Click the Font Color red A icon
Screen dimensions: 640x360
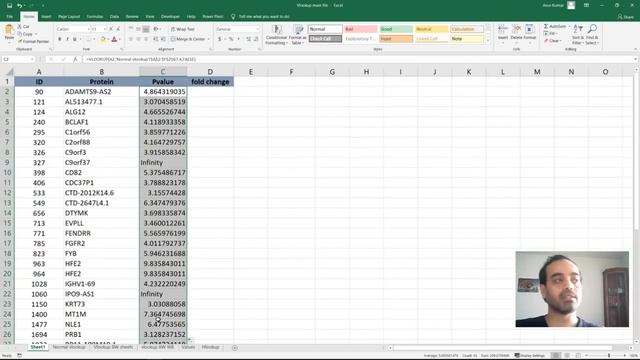pyautogui.click(x=114, y=39)
